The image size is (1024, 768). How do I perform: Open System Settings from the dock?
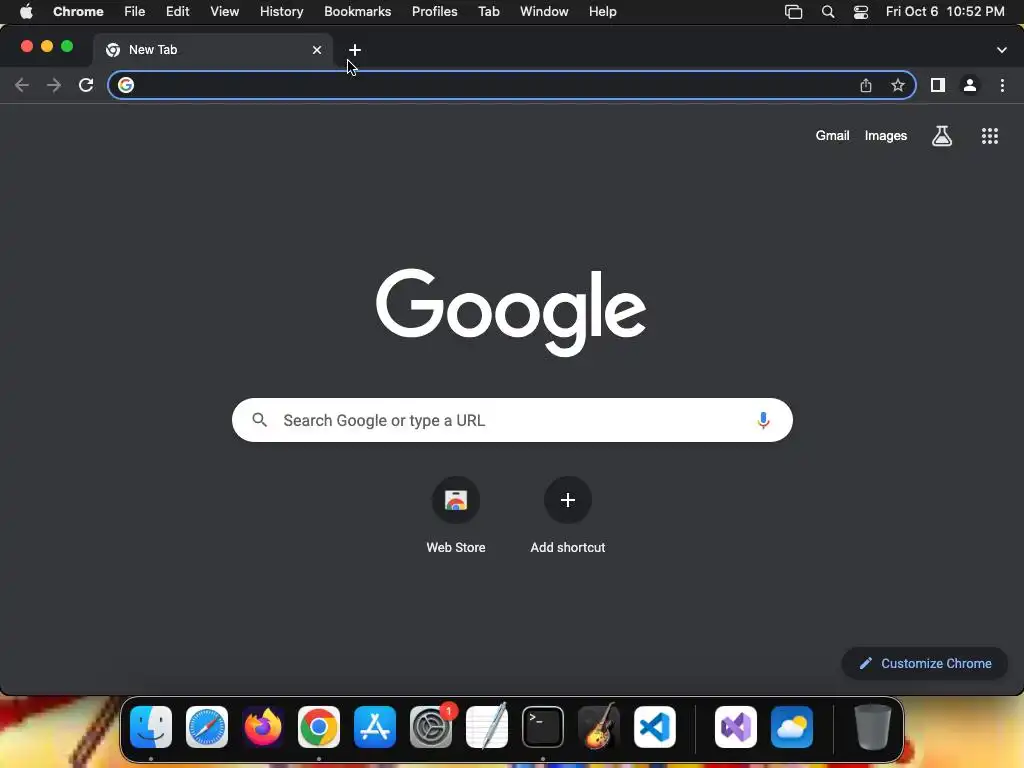pyautogui.click(x=431, y=727)
